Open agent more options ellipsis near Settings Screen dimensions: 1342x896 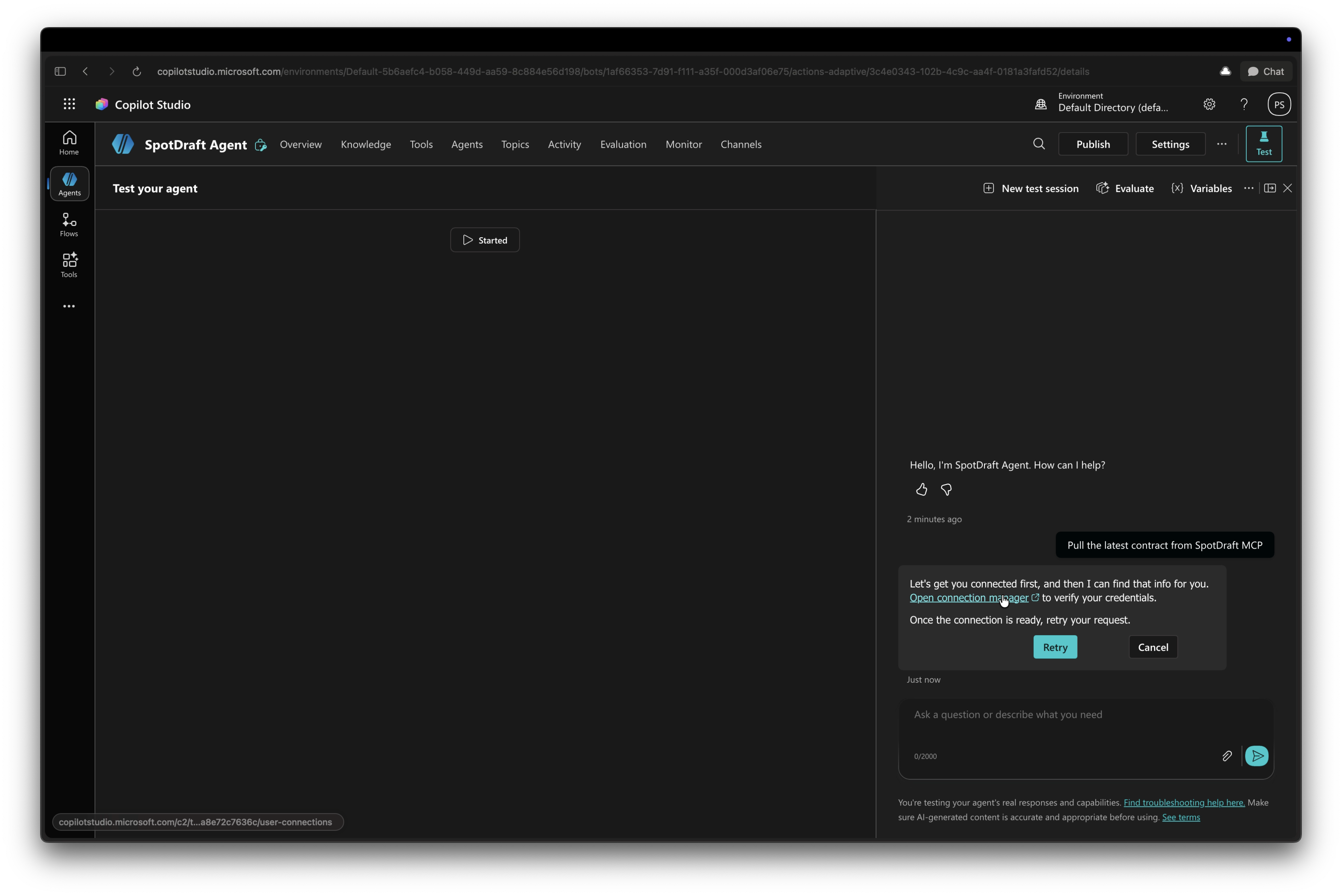pyautogui.click(x=1221, y=144)
